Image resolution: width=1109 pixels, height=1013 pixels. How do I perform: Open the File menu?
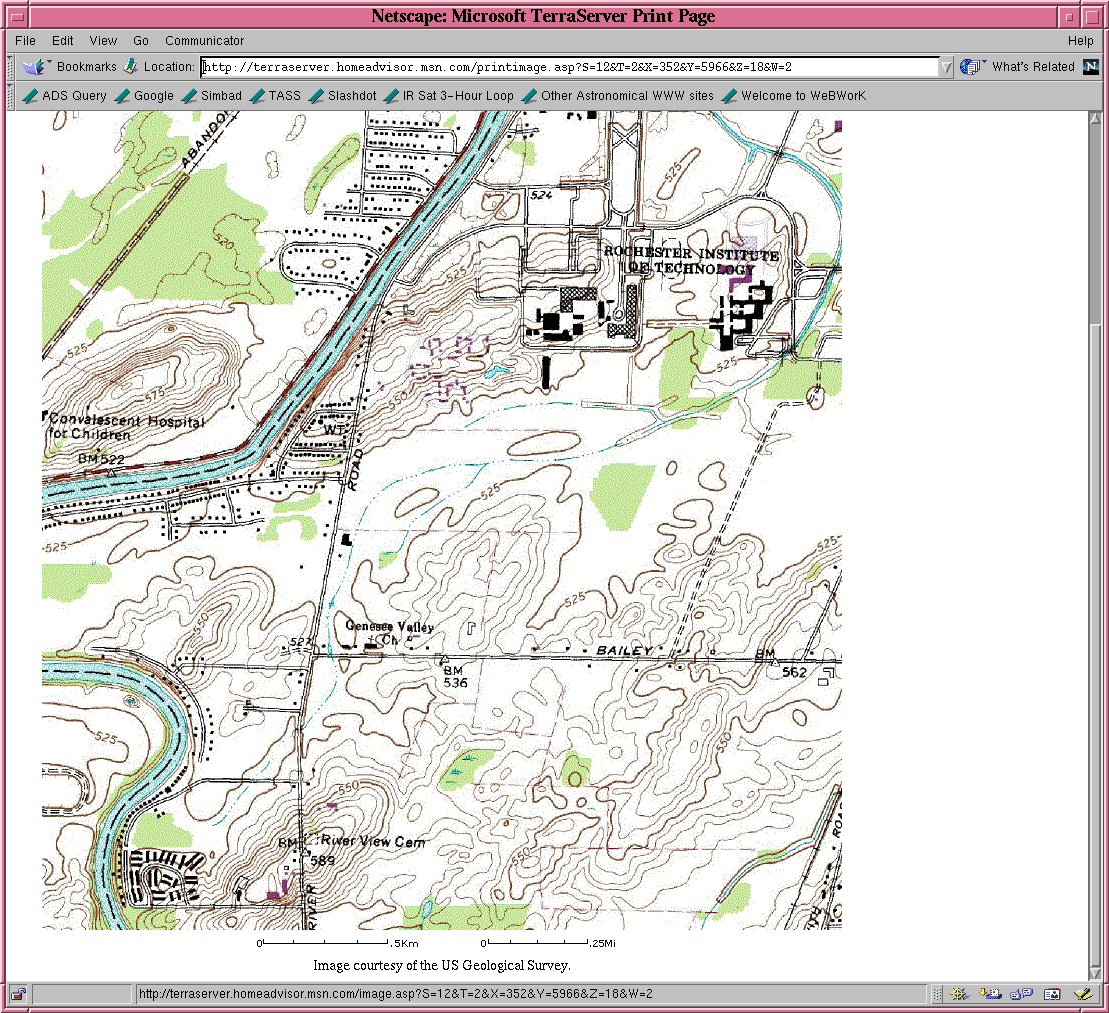25,41
